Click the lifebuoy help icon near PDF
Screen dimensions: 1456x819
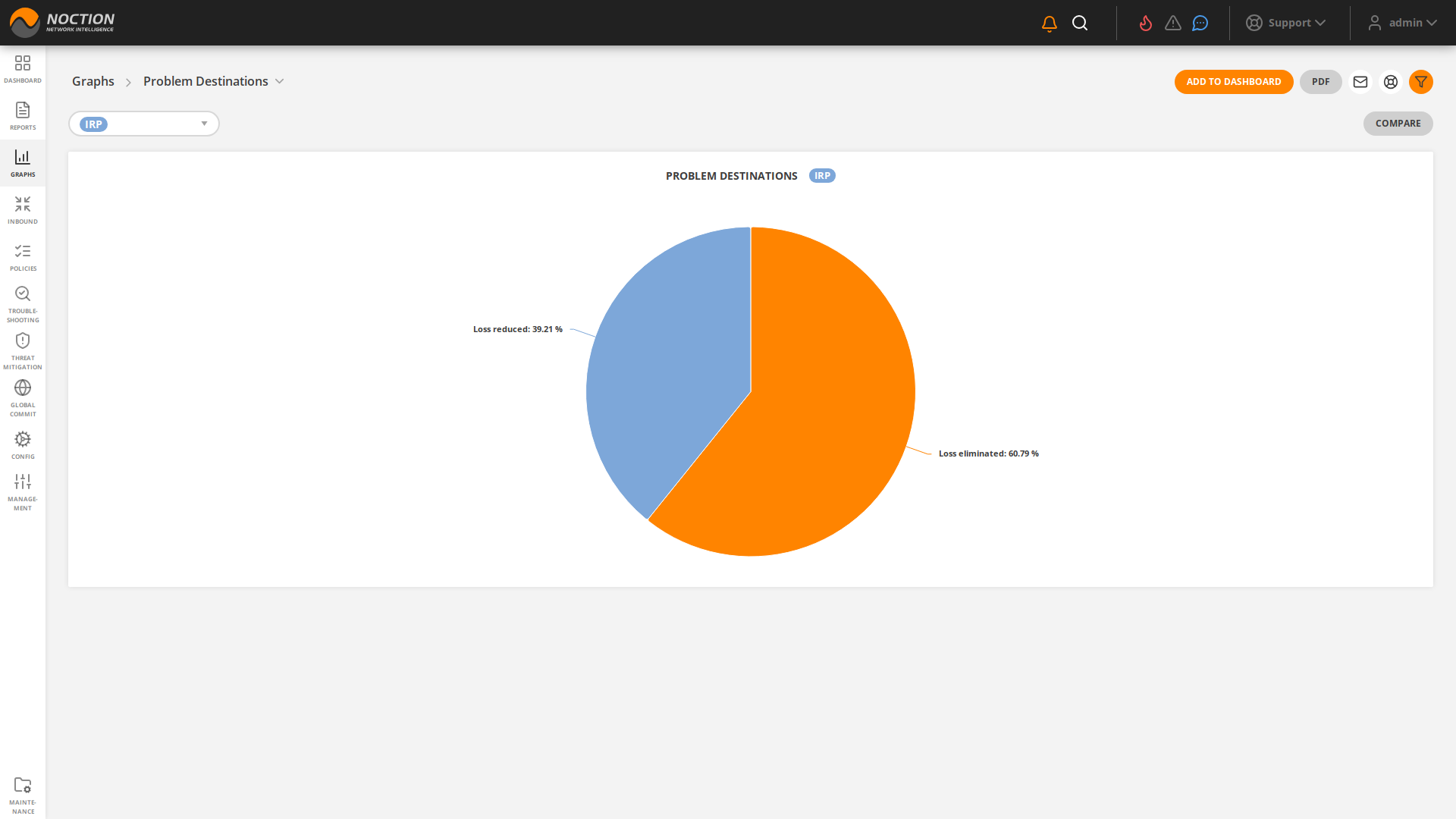point(1390,82)
